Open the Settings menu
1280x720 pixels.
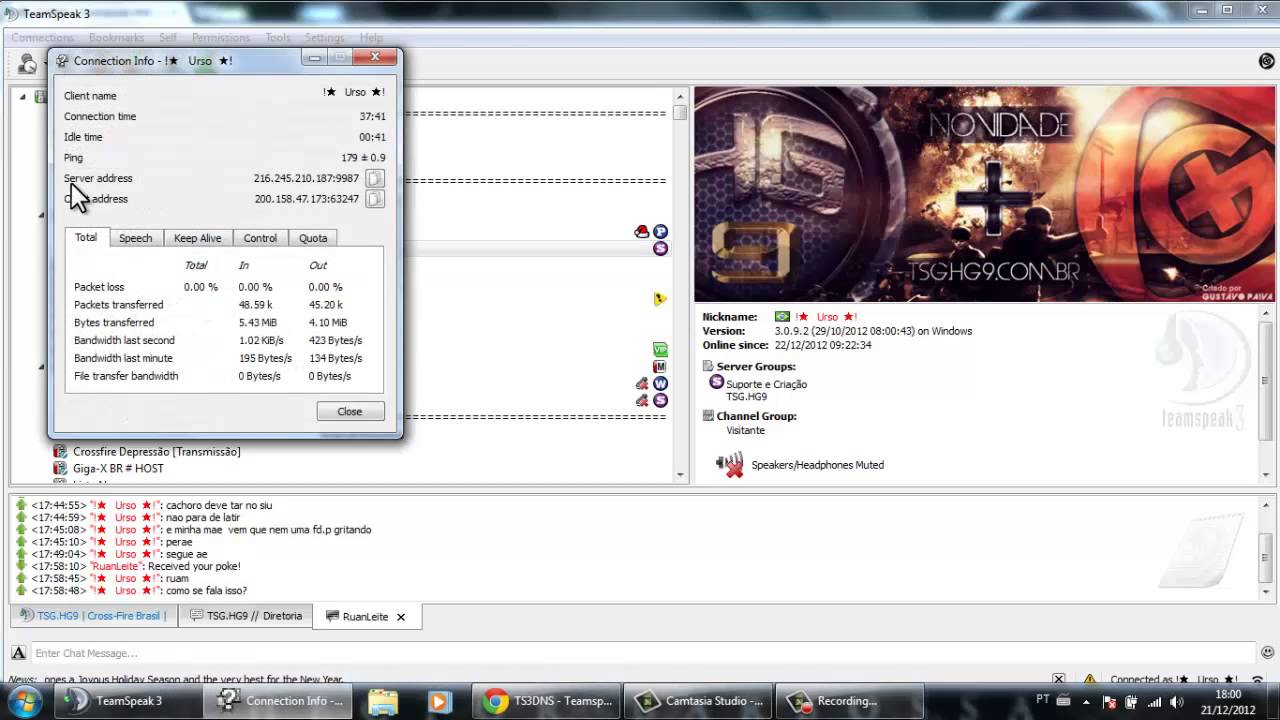pos(325,38)
